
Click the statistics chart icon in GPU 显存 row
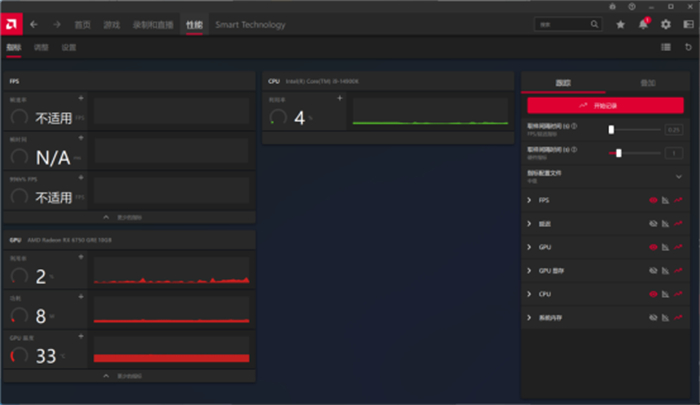pyautogui.click(x=665, y=271)
